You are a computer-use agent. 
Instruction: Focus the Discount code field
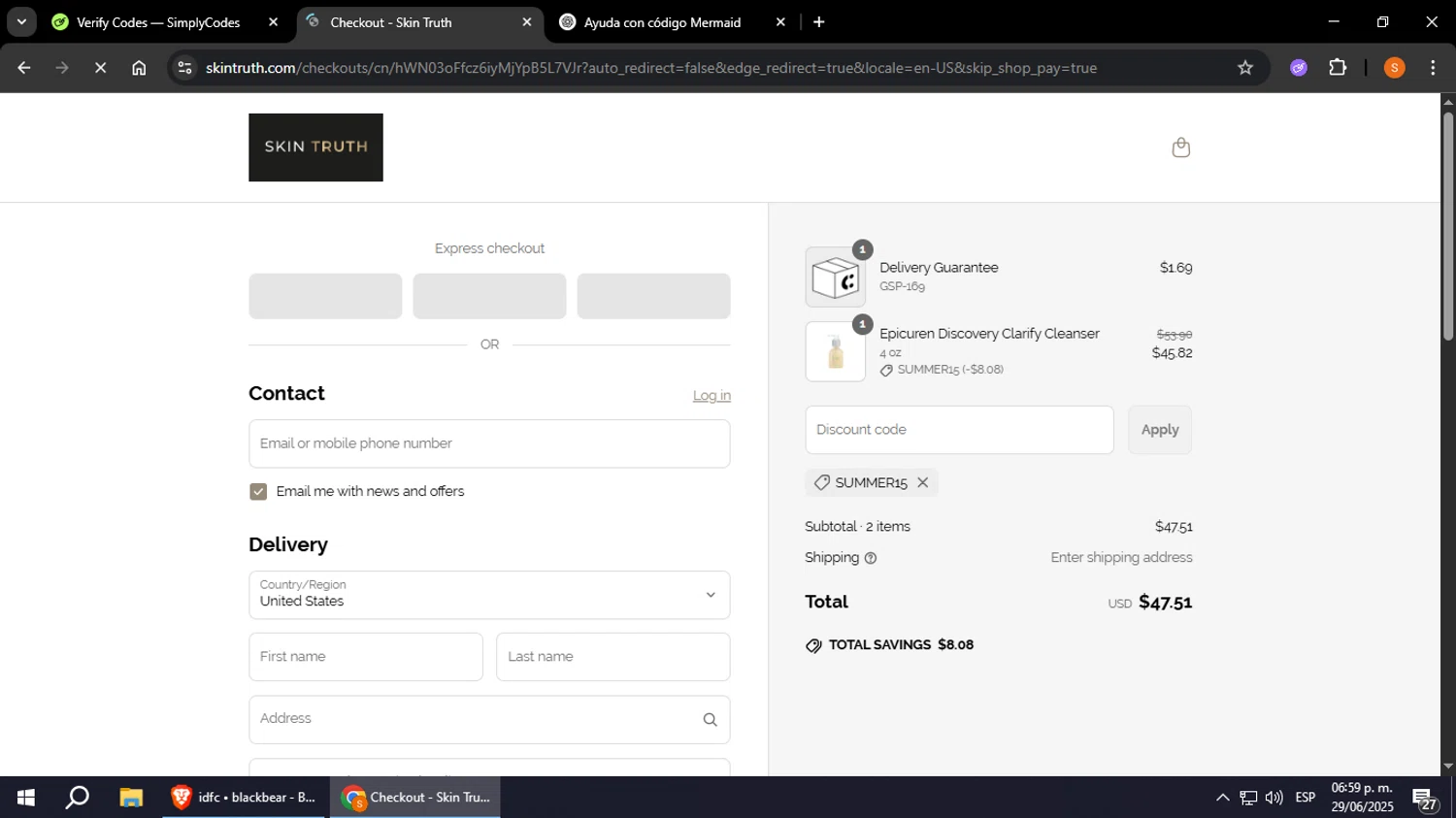click(x=959, y=430)
